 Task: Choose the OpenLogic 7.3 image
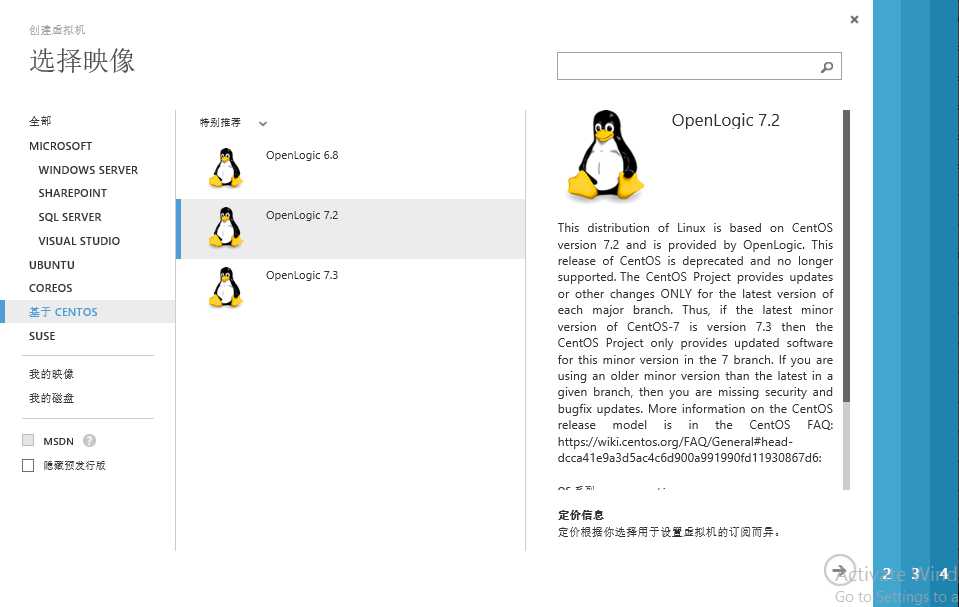click(350, 288)
